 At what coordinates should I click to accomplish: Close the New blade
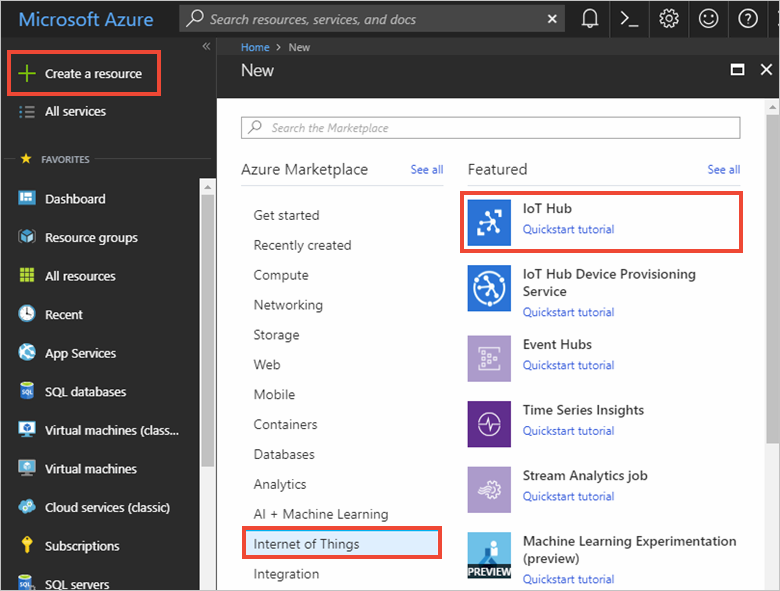click(x=766, y=70)
